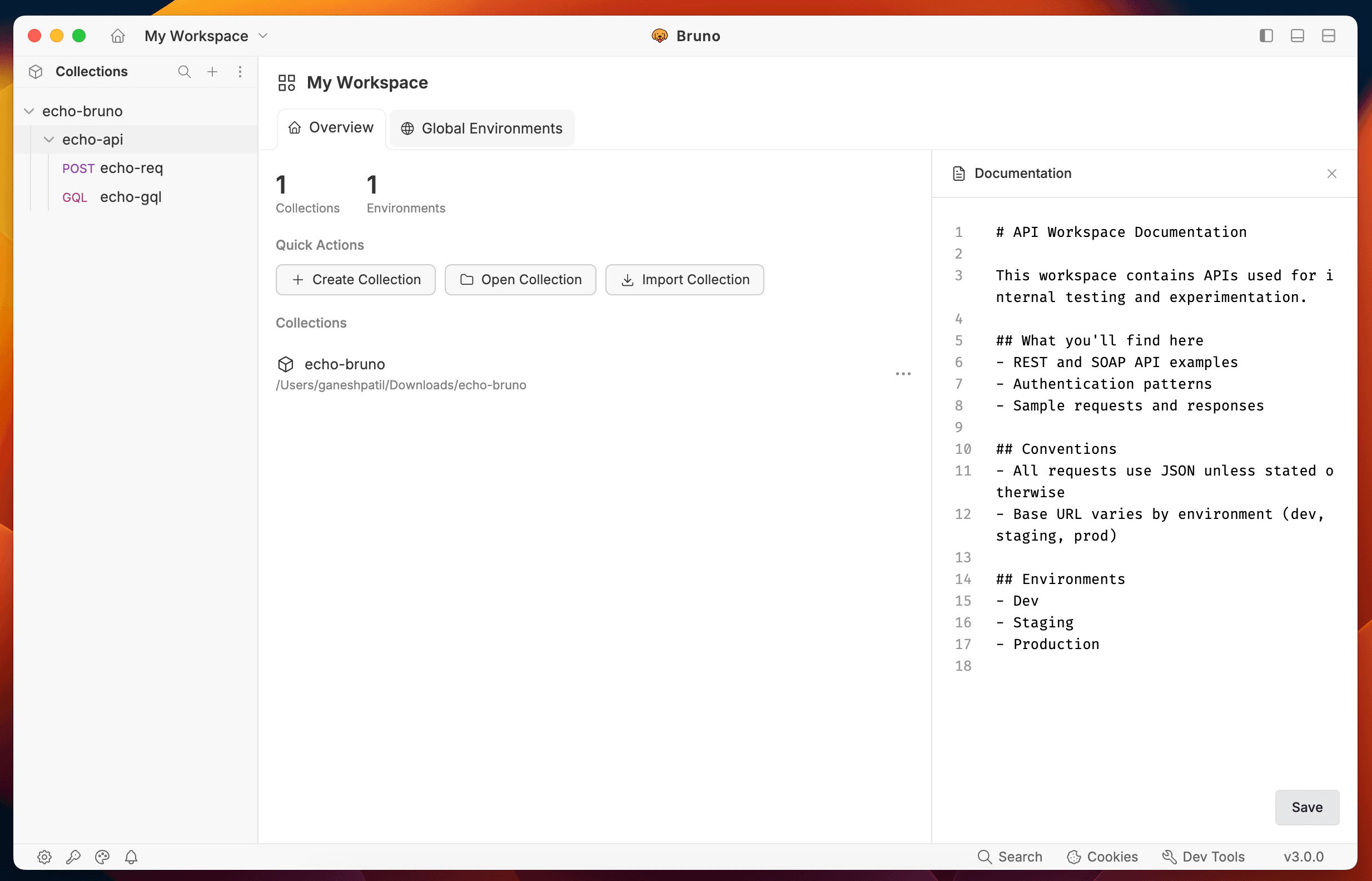Viewport: 1372px width, 881px height.
Task: Open Search from the status bar
Action: tap(1010, 857)
